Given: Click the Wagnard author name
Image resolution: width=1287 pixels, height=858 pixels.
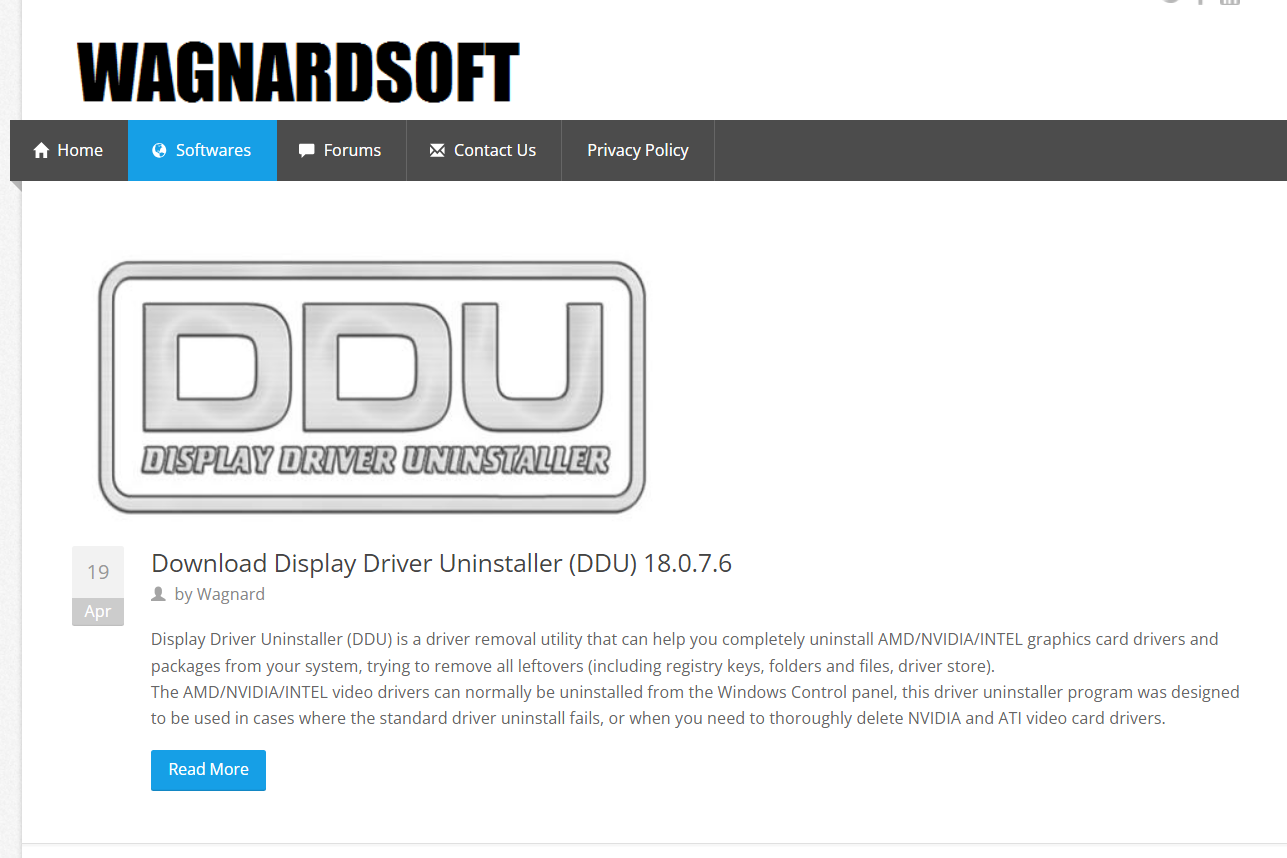Looking at the screenshot, I should [230, 594].
